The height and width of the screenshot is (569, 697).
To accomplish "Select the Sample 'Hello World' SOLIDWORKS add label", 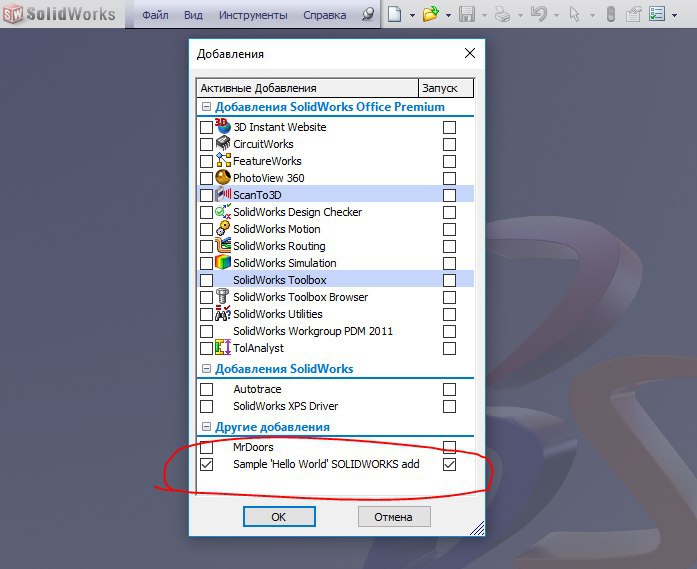I will tap(326, 464).
